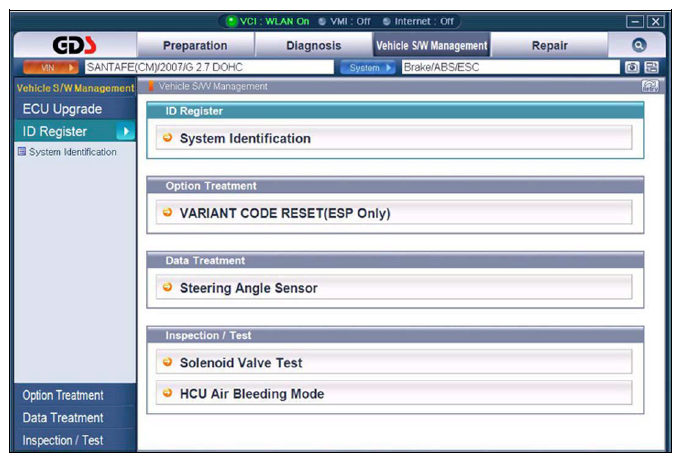The image size is (681, 462).
Task: Click the Internet Off status indicator
Action: pyautogui.click(x=418, y=21)
